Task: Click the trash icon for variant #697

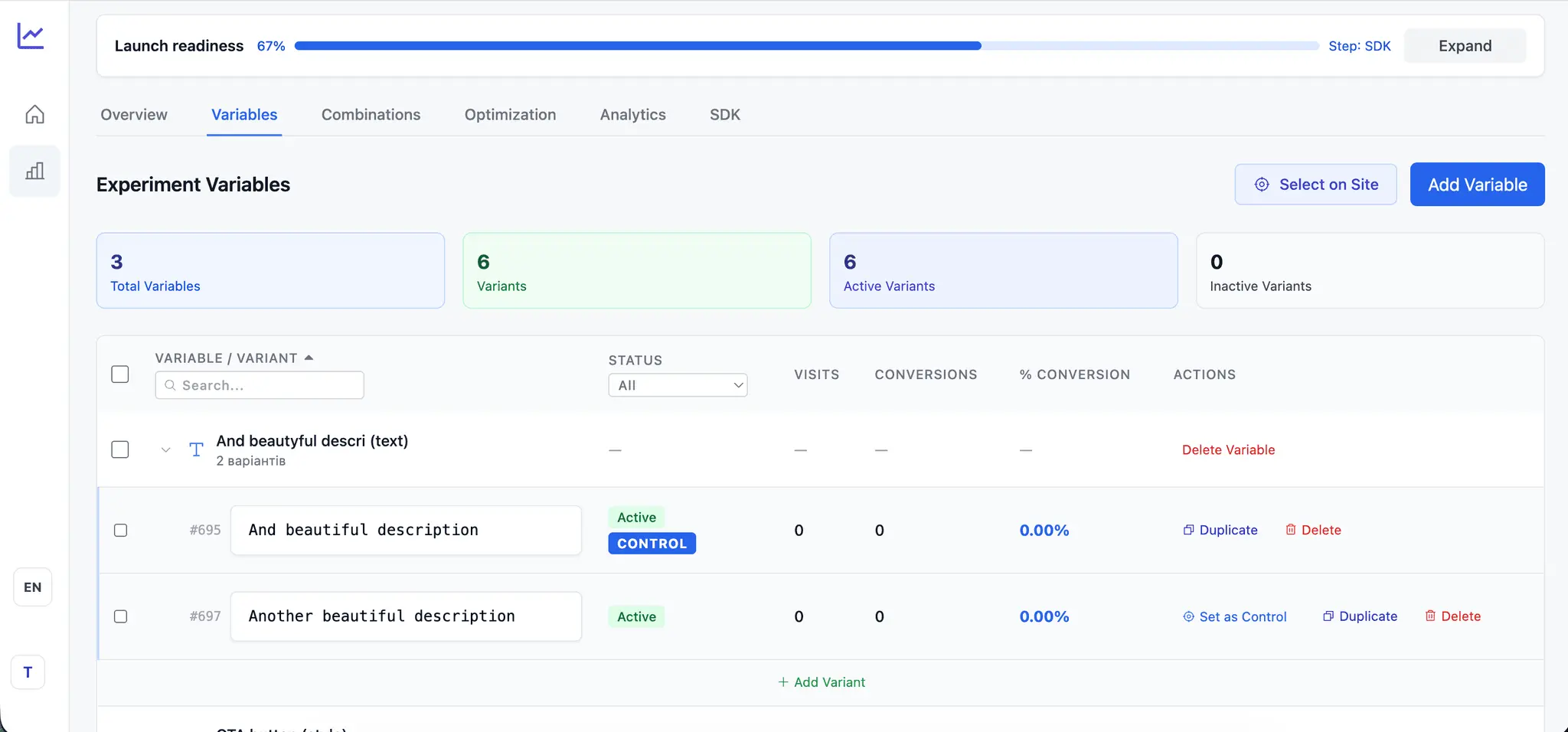Action: click(1430, 616)
